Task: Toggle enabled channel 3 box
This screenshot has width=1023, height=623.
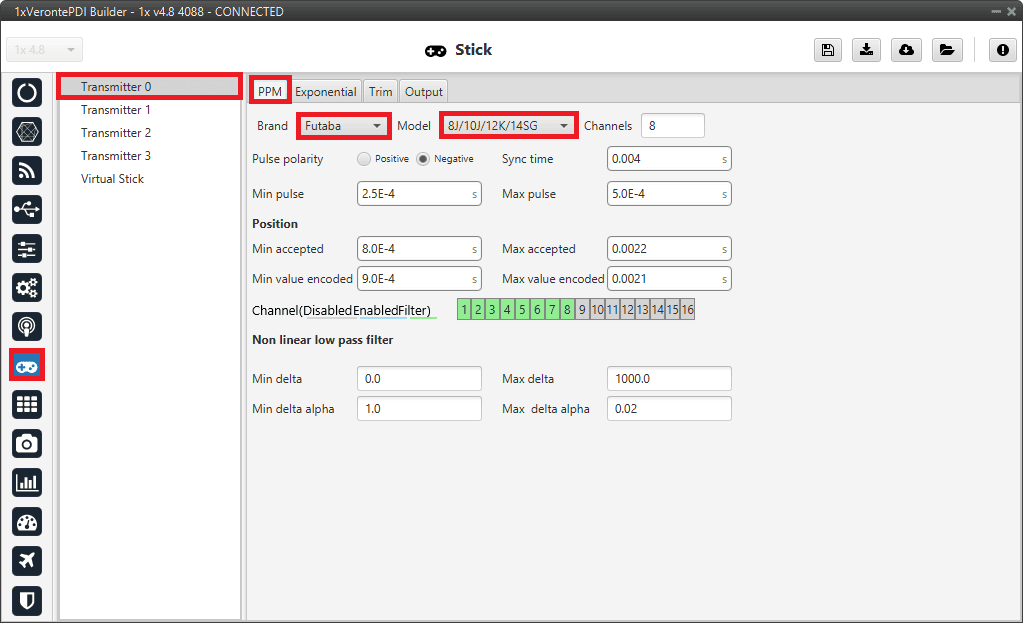Action: pos(493,310)
